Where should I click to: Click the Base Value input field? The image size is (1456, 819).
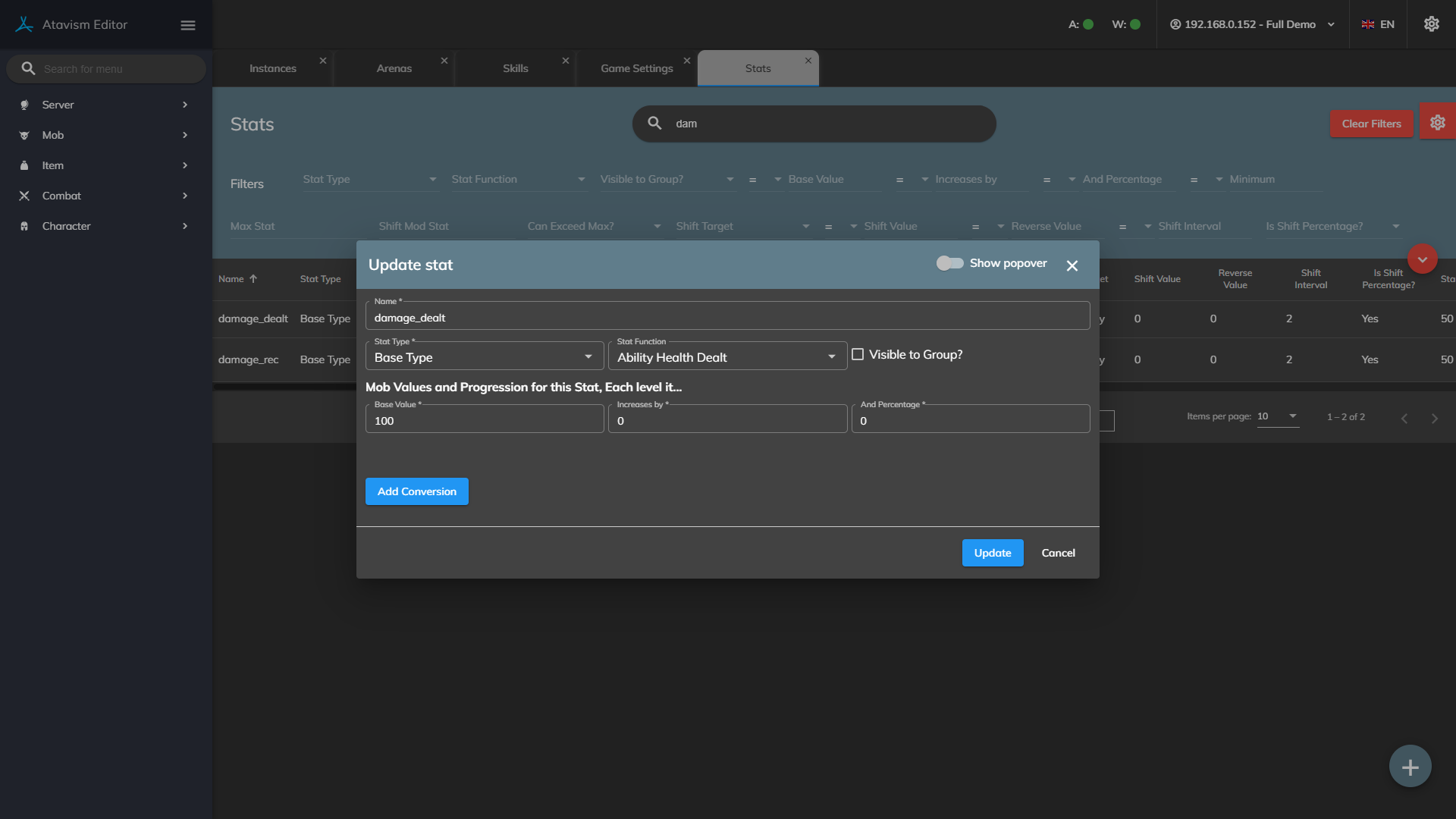point(484,421)
